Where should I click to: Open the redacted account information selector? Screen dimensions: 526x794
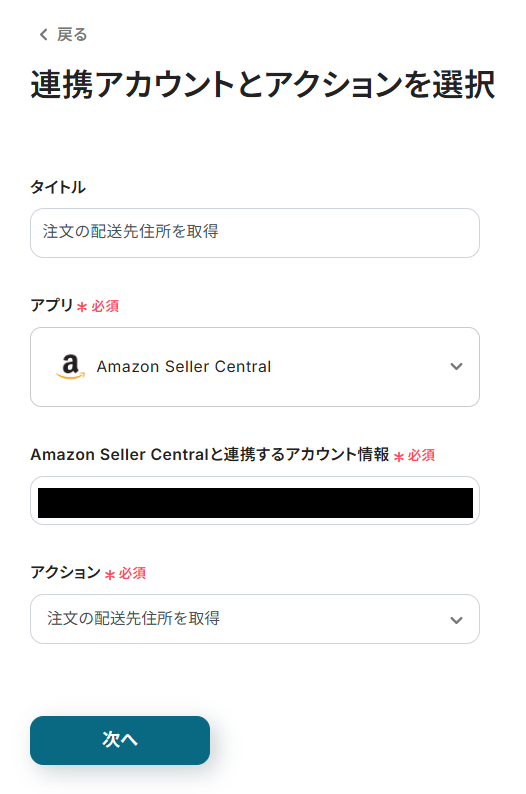(x=255, y=500)
